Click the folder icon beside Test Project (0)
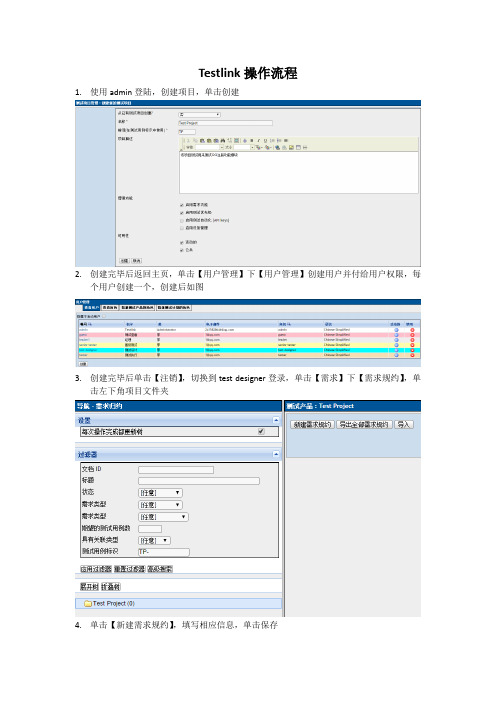 (88, 604)
